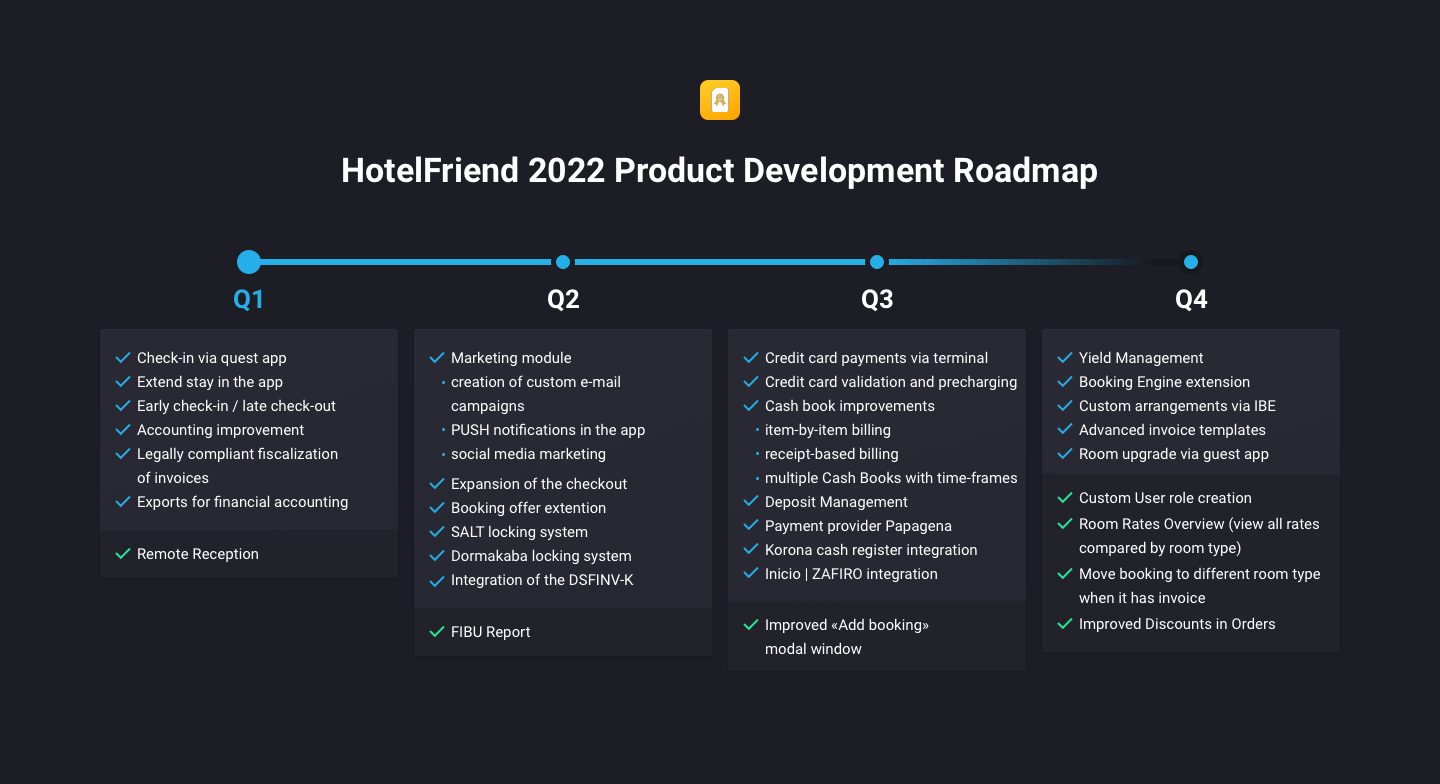Click item-by-item billing text
The width and height of the screenshot is (1440, 784).
(828, 430)
